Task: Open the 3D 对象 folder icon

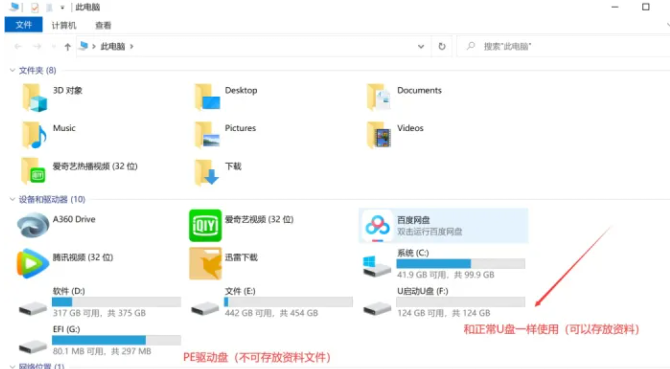Action: [x=34, y=97]
